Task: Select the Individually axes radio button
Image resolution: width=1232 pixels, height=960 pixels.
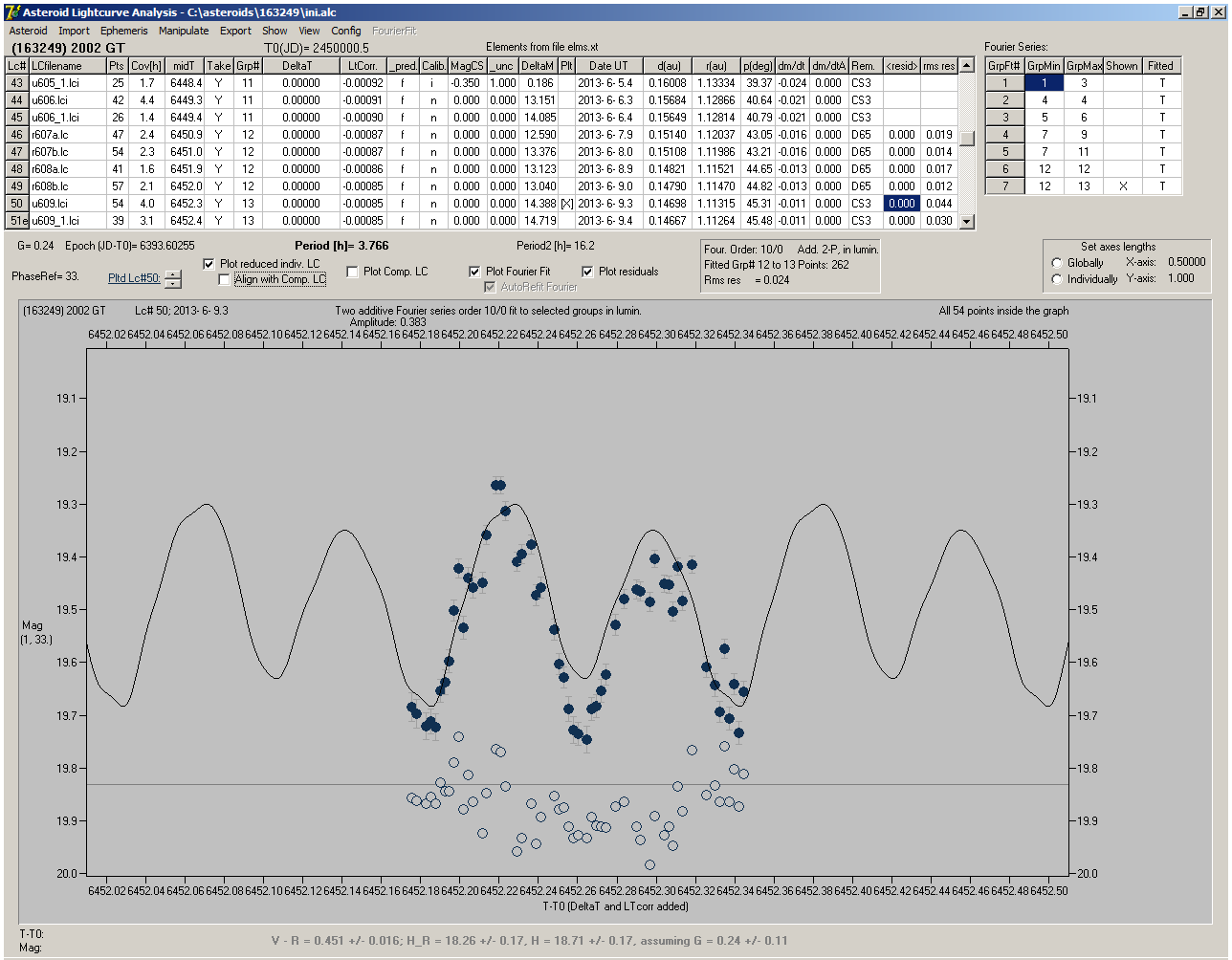Action: [1056, 279]
